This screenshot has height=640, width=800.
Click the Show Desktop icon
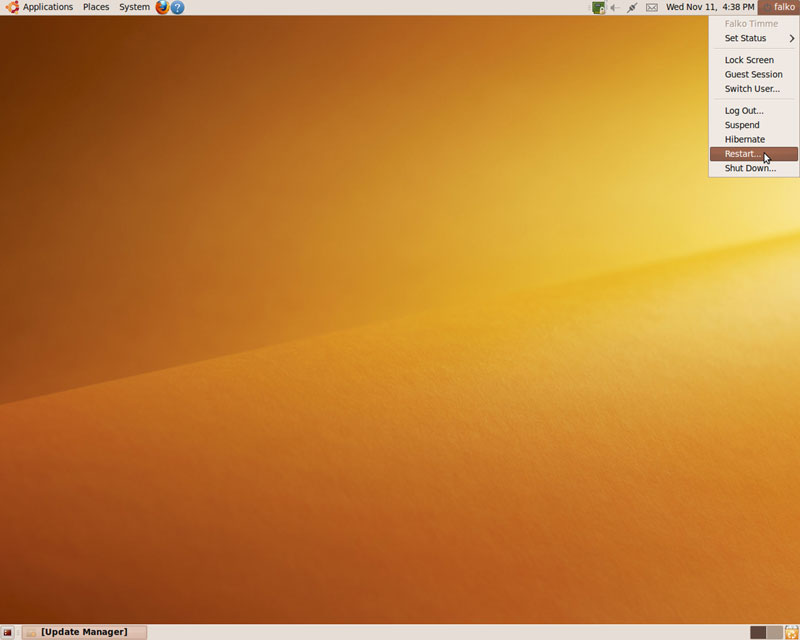[8, 632]
